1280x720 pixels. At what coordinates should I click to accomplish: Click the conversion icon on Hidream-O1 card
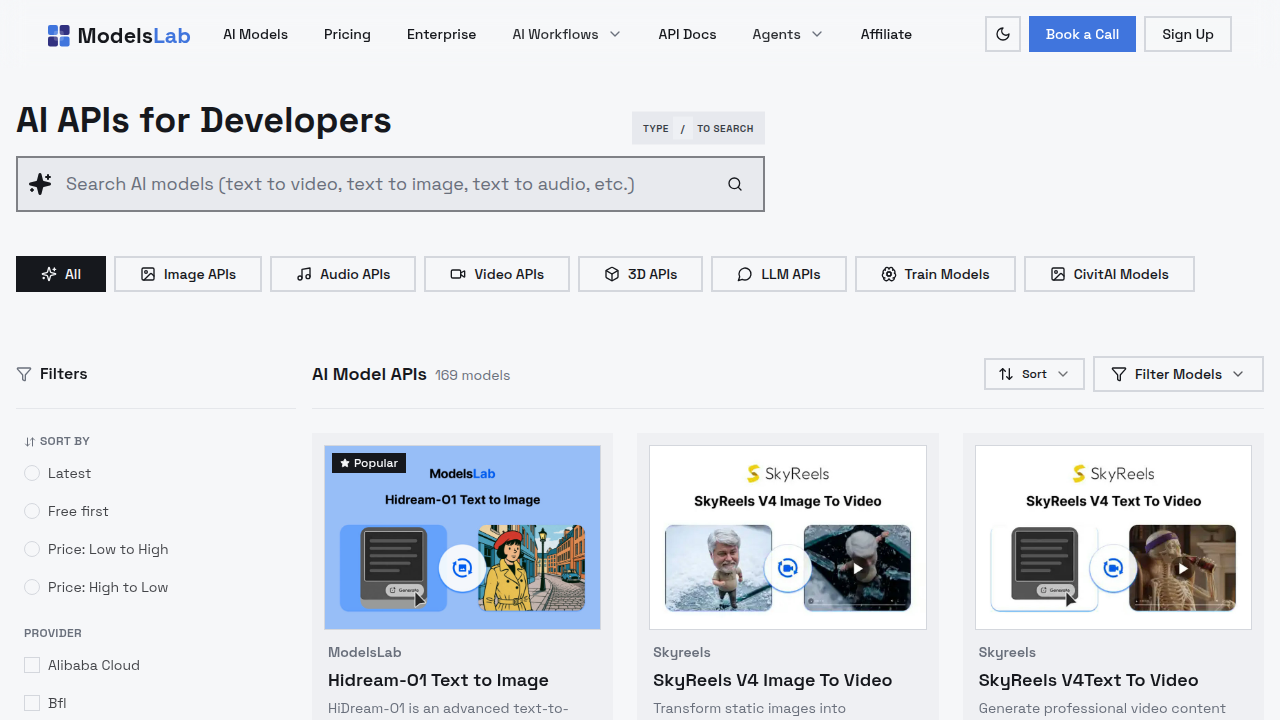point(462,568)
